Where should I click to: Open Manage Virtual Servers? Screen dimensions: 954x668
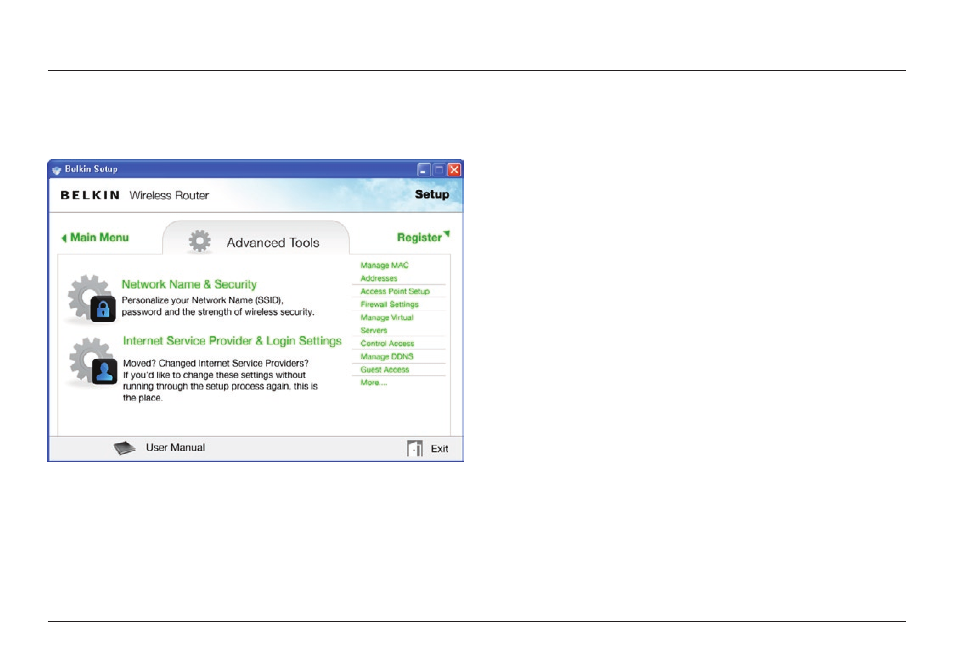[387, 324]
